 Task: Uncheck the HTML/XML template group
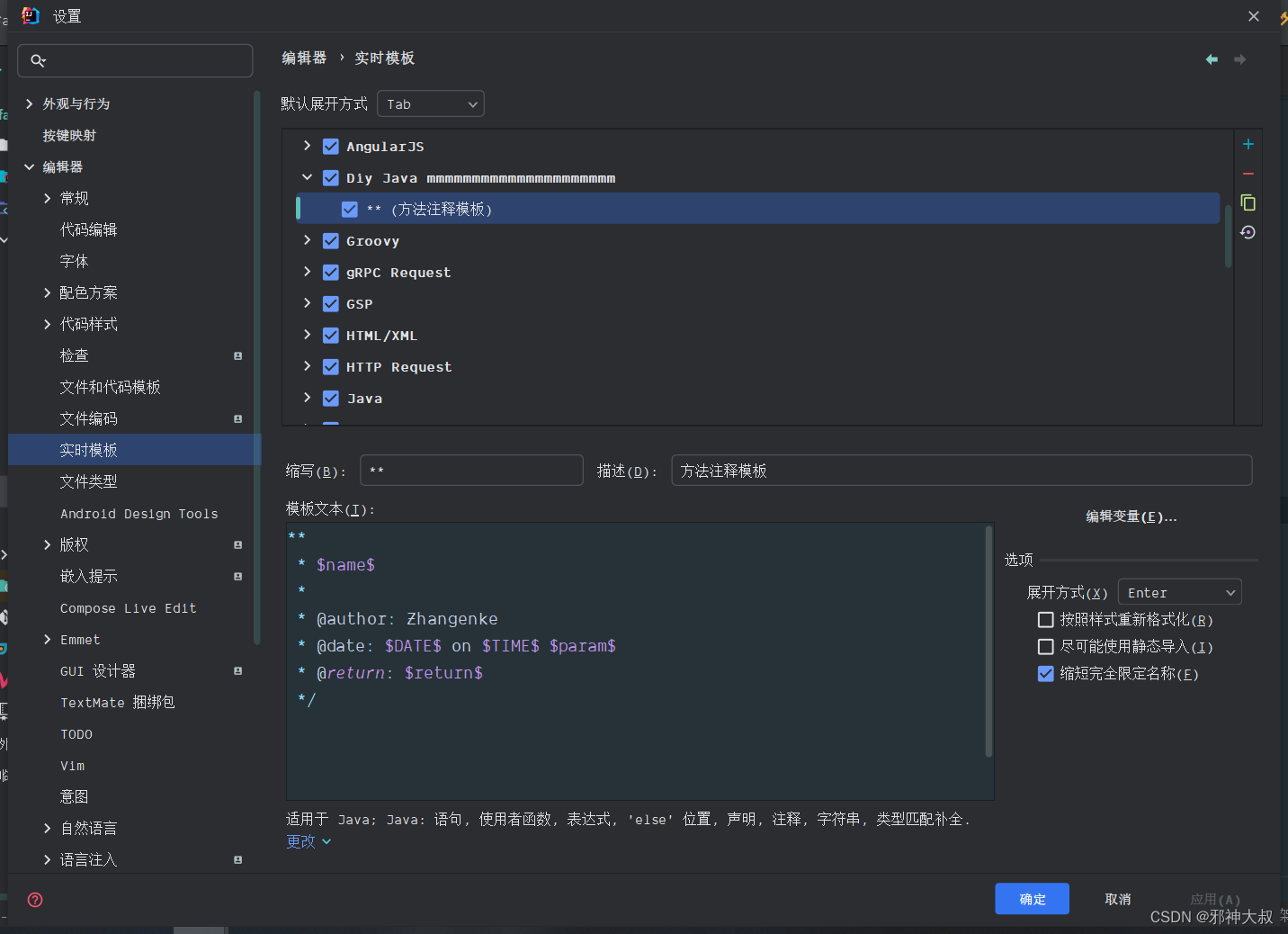tap(331, 336)
